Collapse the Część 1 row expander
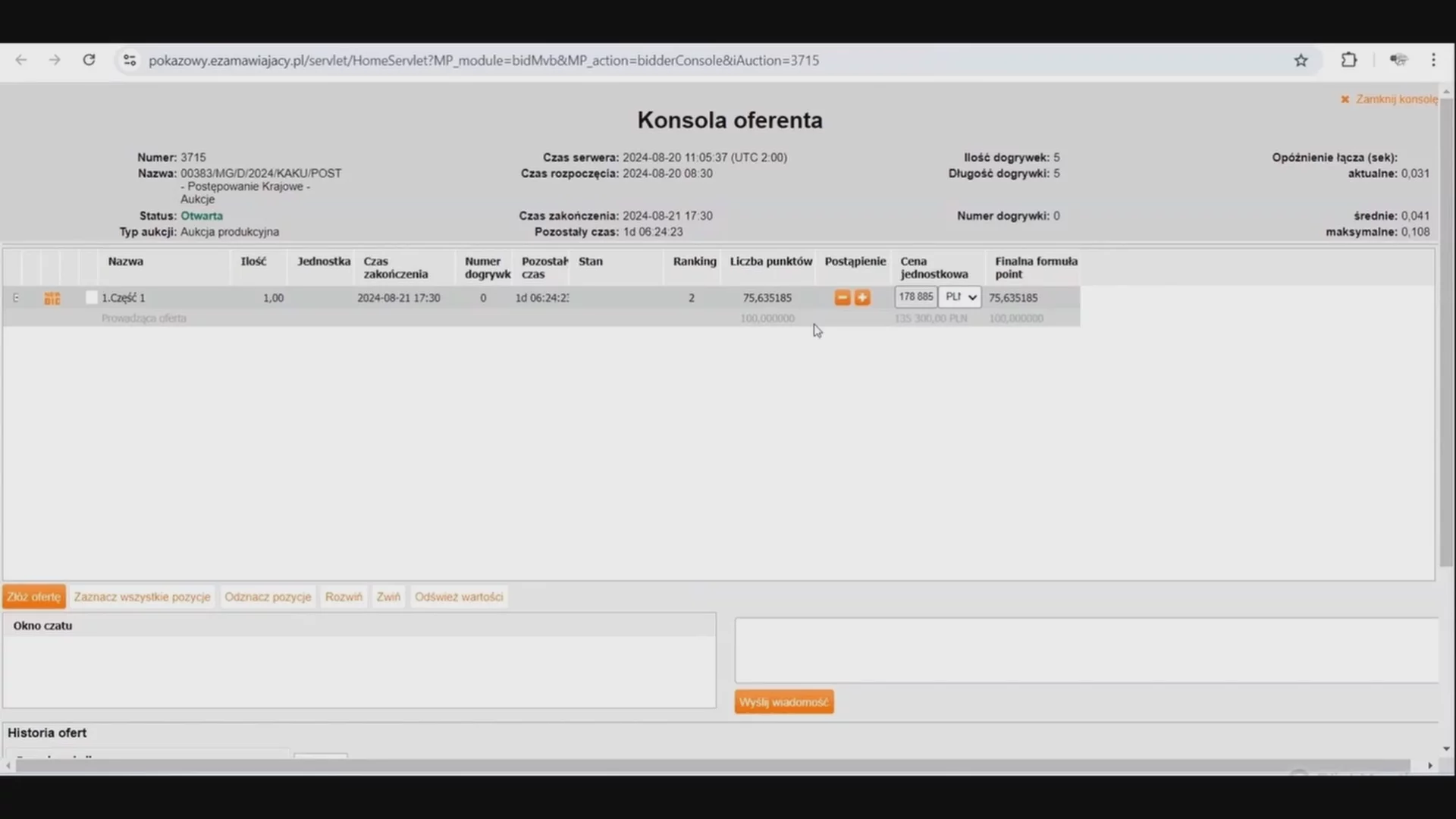1456x819 pixels. point(16,298)
